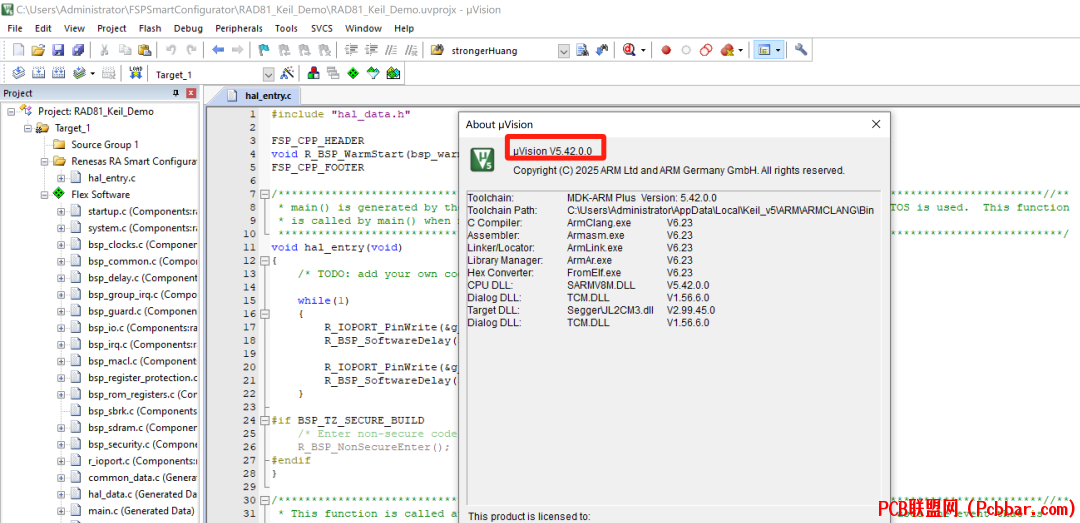
Task: Open the debug session dropdown arrow
Action: coord(643,50)
